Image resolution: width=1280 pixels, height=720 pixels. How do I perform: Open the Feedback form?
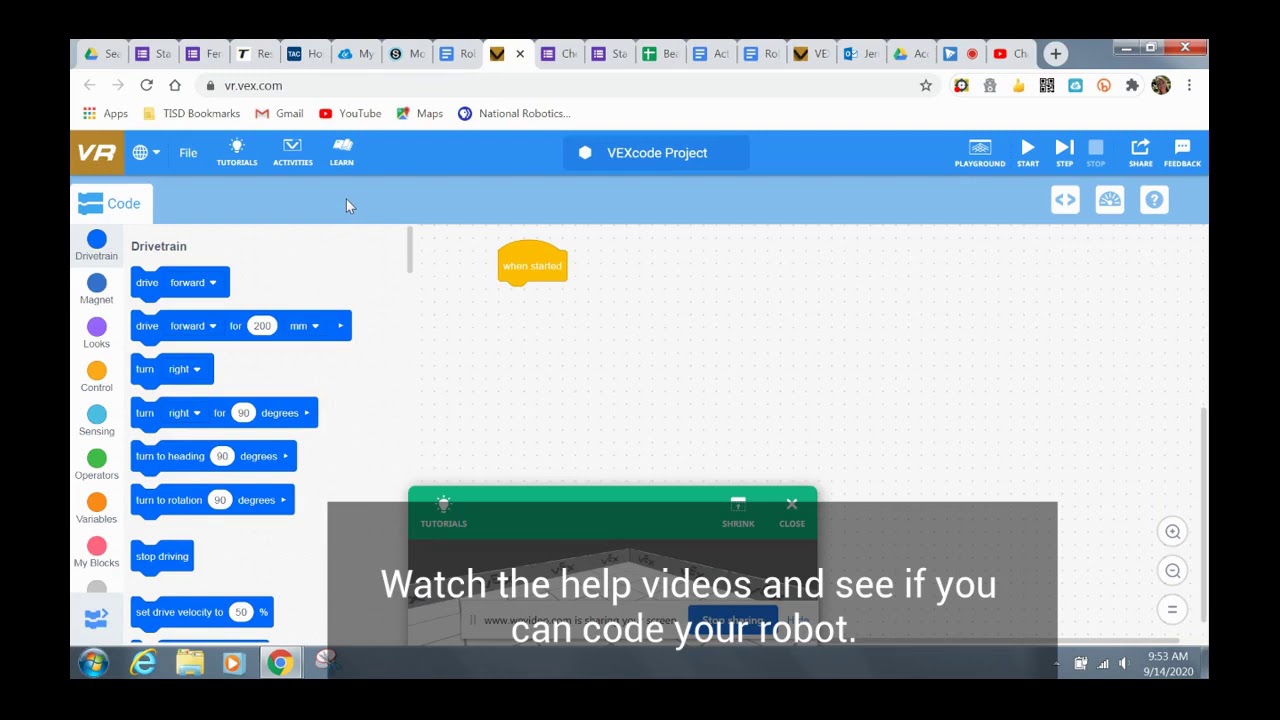click(x=1182, y=153)
